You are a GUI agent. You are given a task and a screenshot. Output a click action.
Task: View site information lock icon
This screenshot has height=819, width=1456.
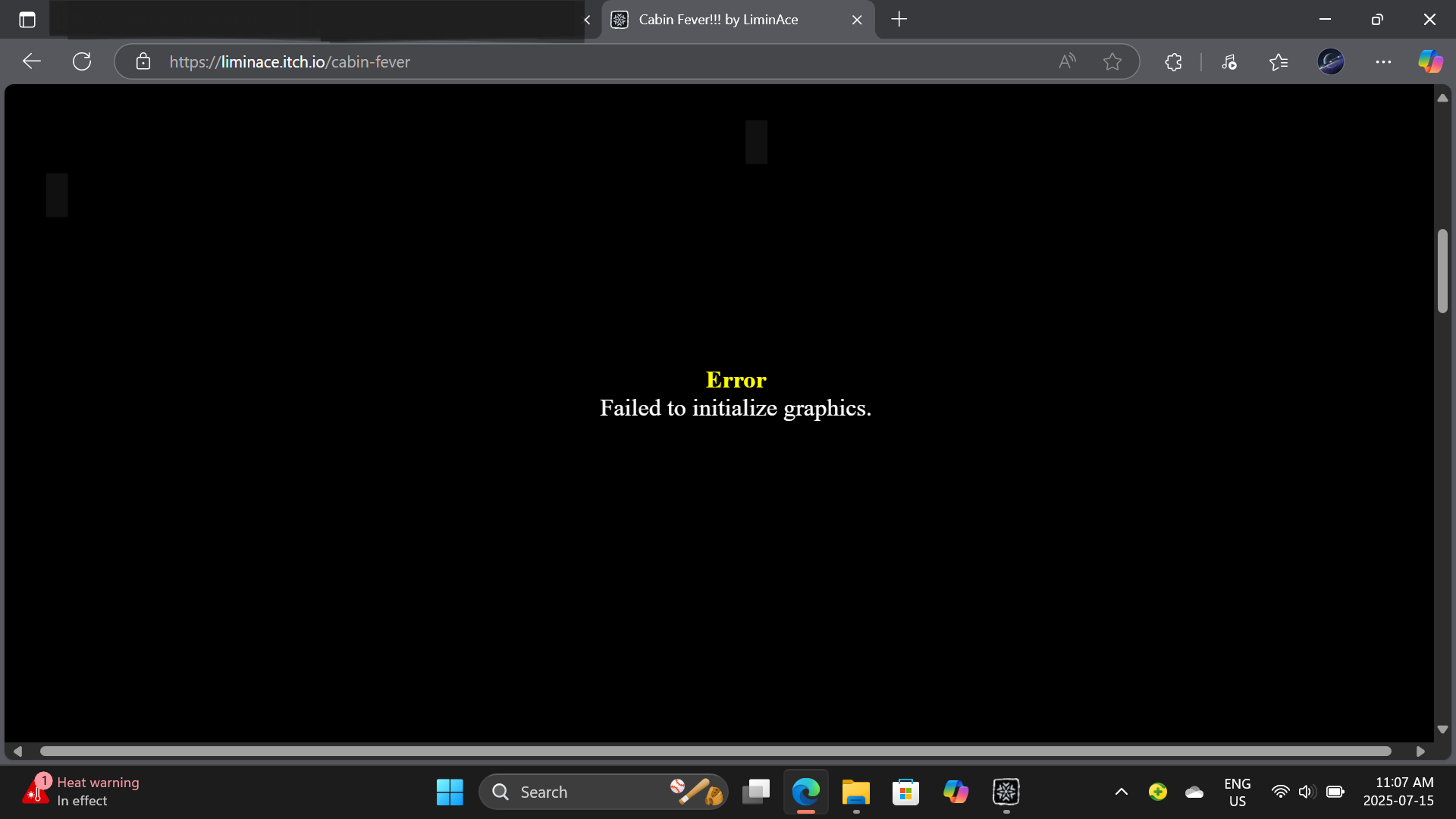click(x=143, y=61)
